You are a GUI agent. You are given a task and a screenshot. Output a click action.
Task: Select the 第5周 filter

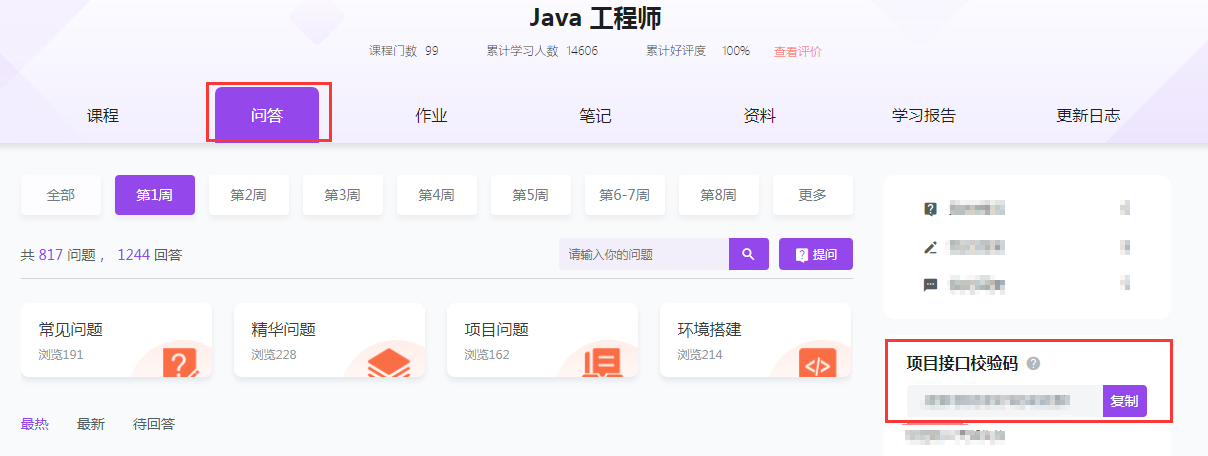[531, 195]
